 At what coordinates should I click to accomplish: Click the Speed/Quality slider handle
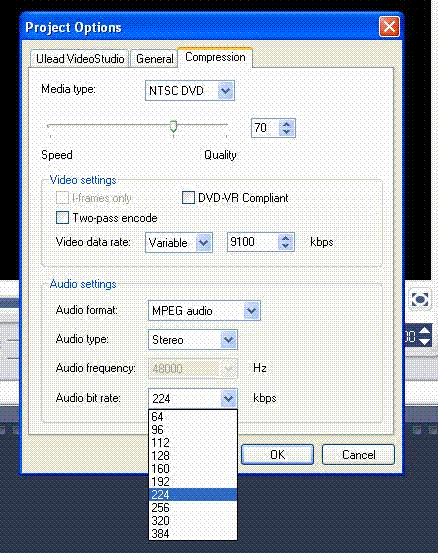pyautogui.click(x=173, y=127)
